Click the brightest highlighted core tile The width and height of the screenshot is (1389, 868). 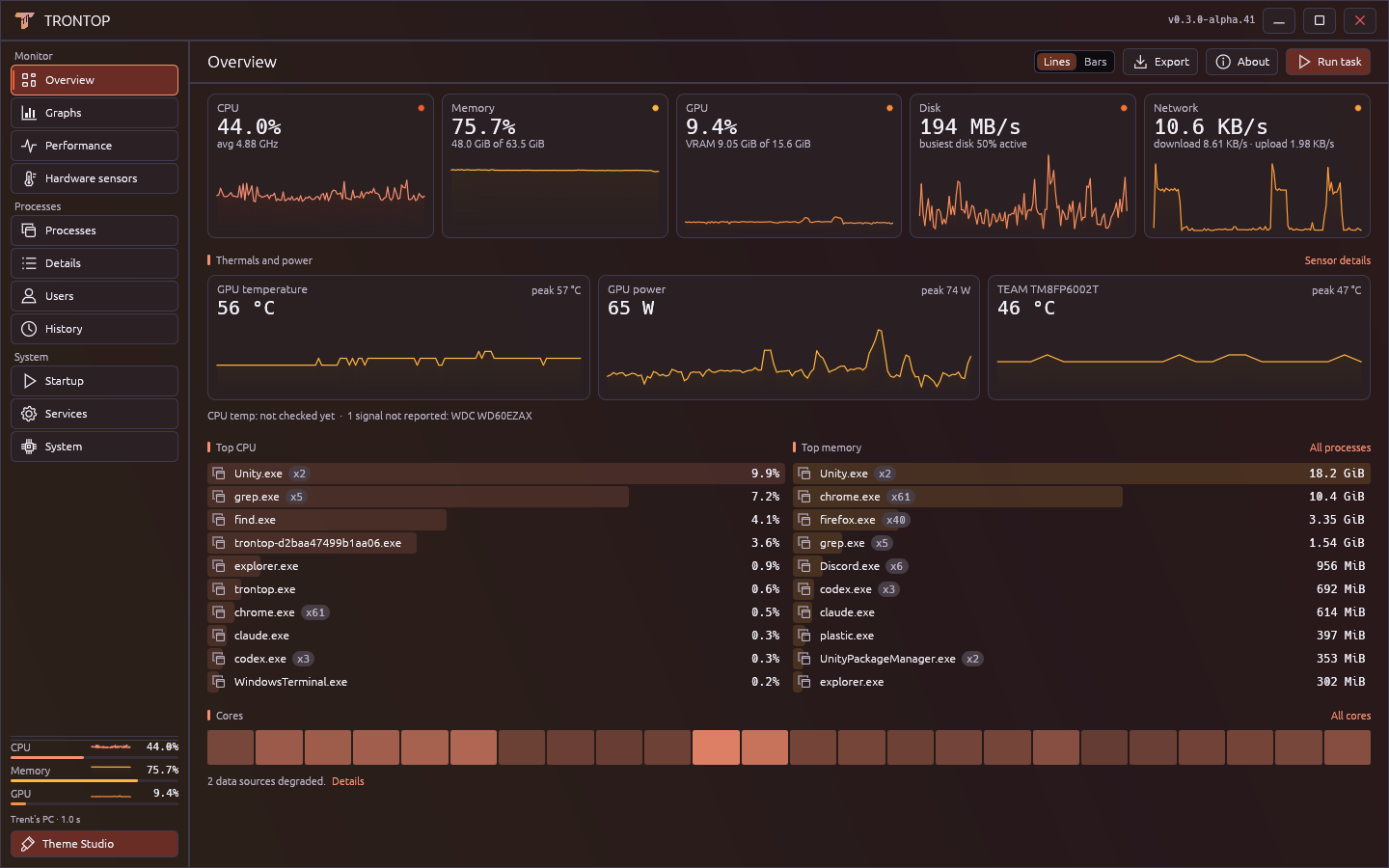[x=716, y=747]
